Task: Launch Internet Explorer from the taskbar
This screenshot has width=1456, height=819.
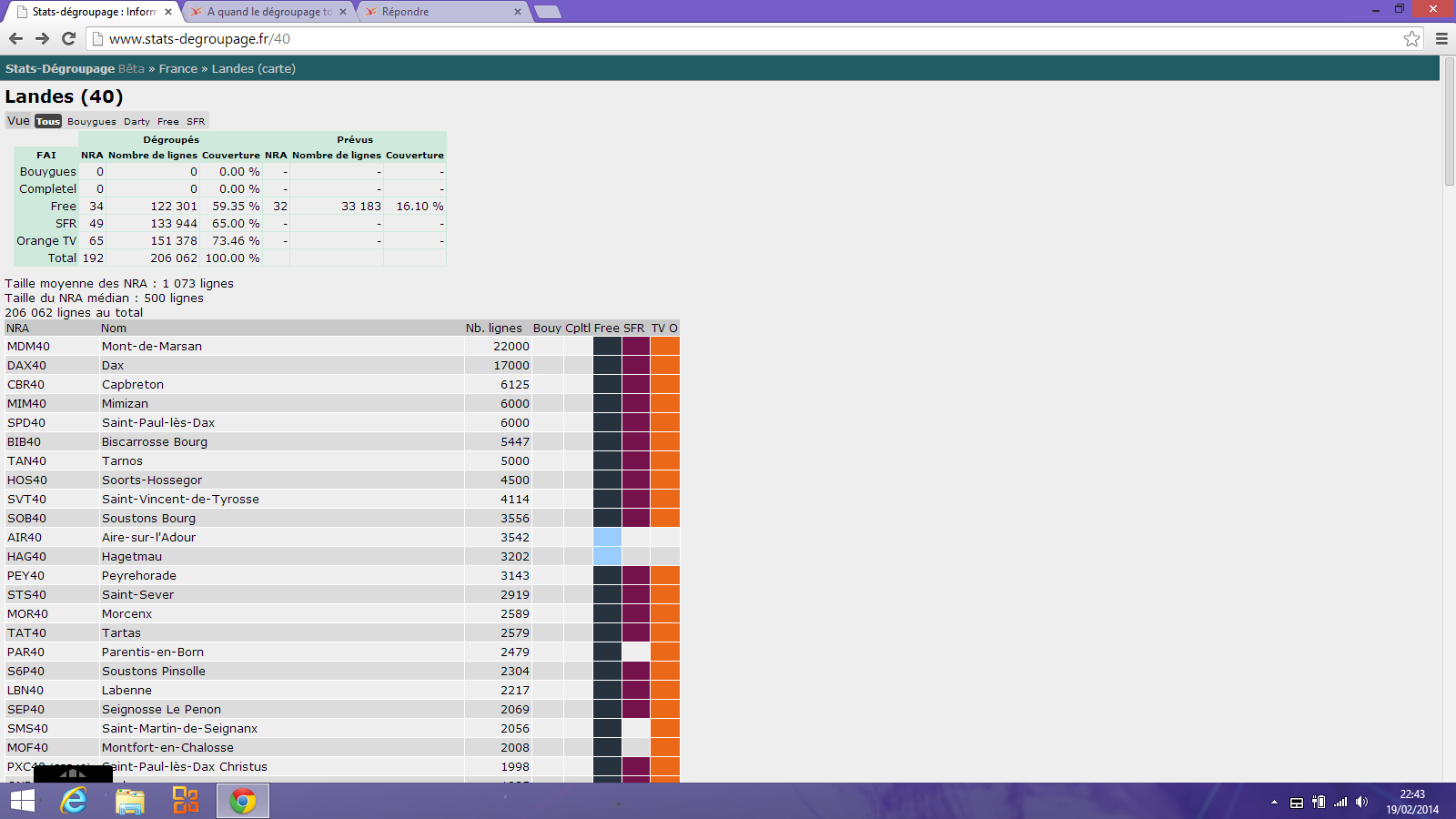Action: [x=74, y=801]
